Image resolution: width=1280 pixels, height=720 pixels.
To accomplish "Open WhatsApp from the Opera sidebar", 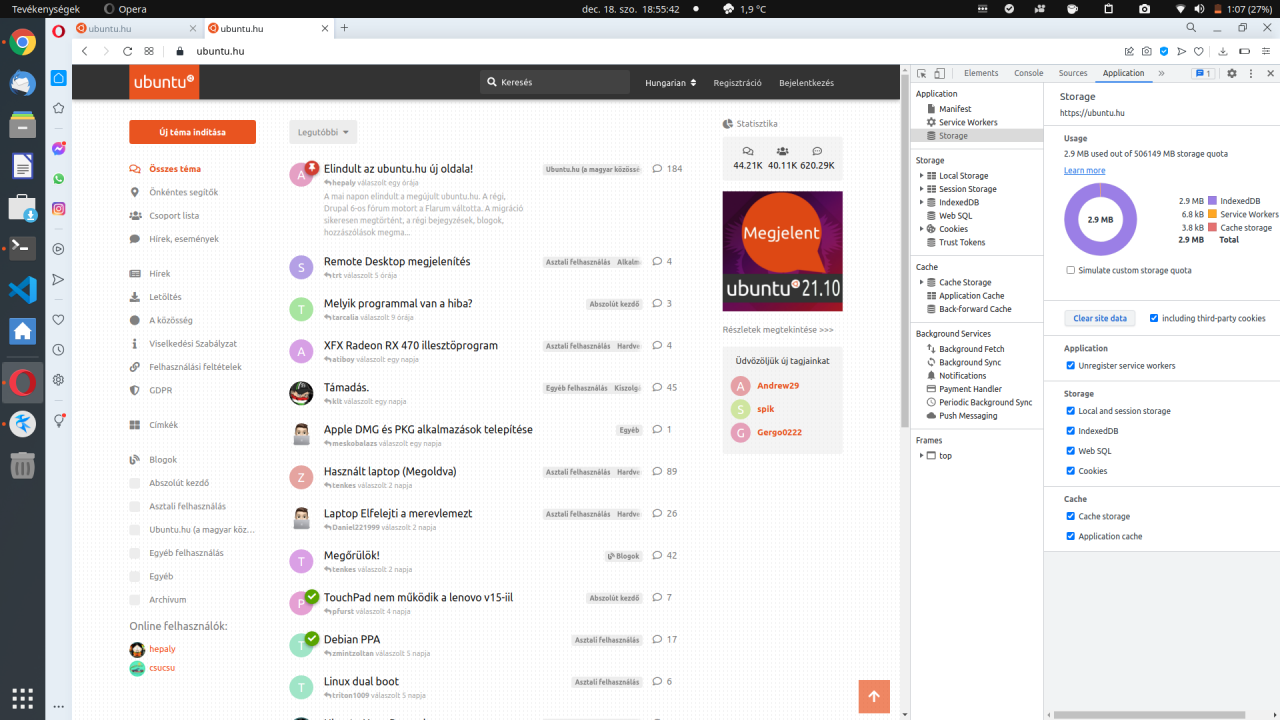I will 59,179.
